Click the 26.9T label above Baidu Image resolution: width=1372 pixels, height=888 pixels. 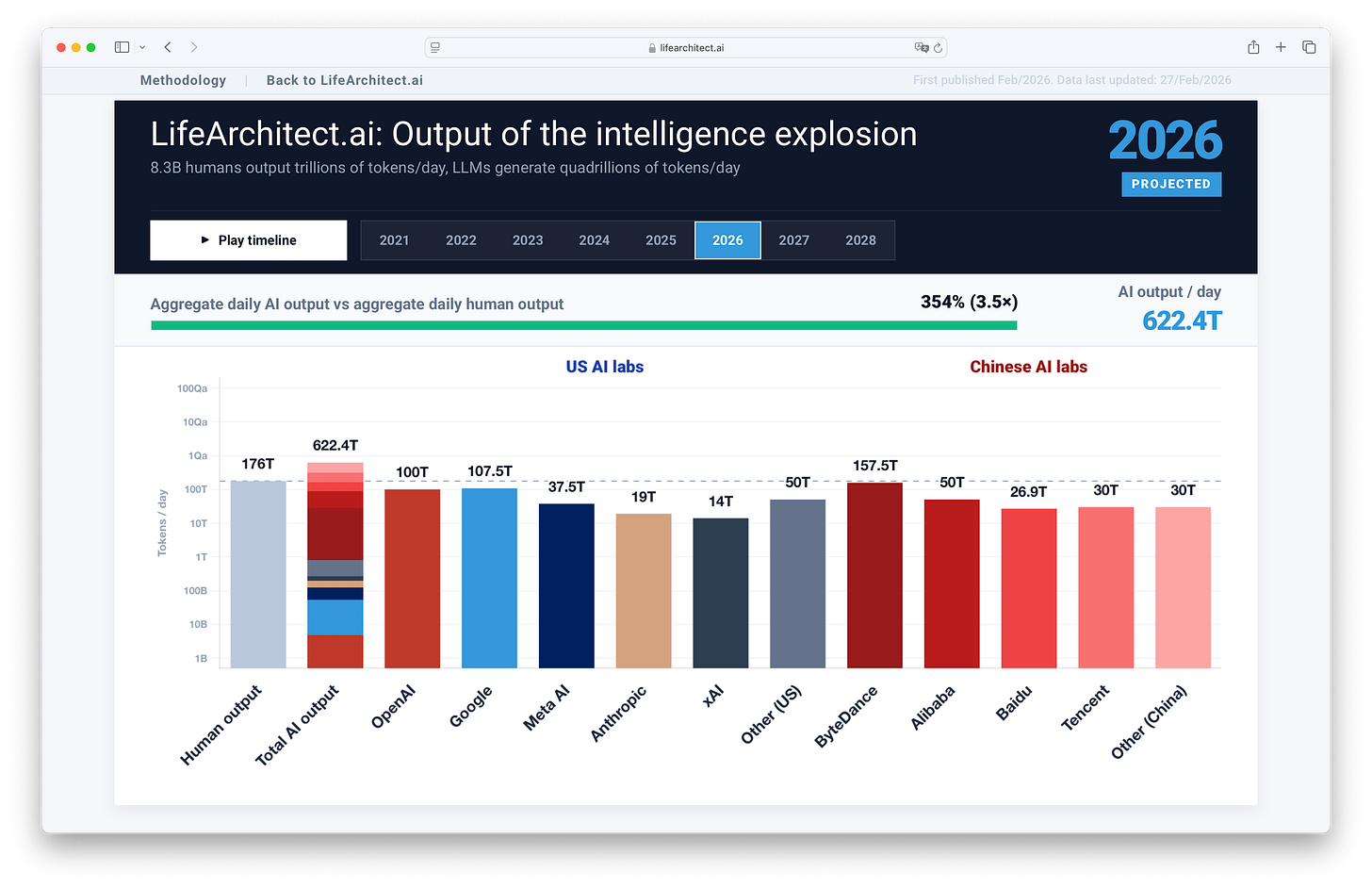1029,492
